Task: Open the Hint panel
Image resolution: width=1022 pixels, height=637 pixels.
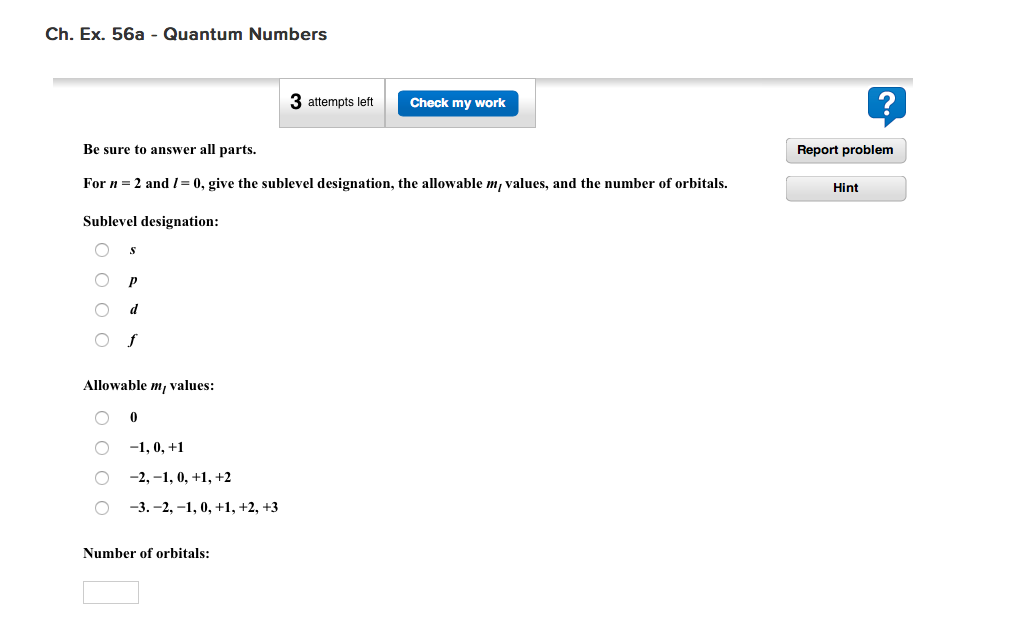Action: coord(845,188)
